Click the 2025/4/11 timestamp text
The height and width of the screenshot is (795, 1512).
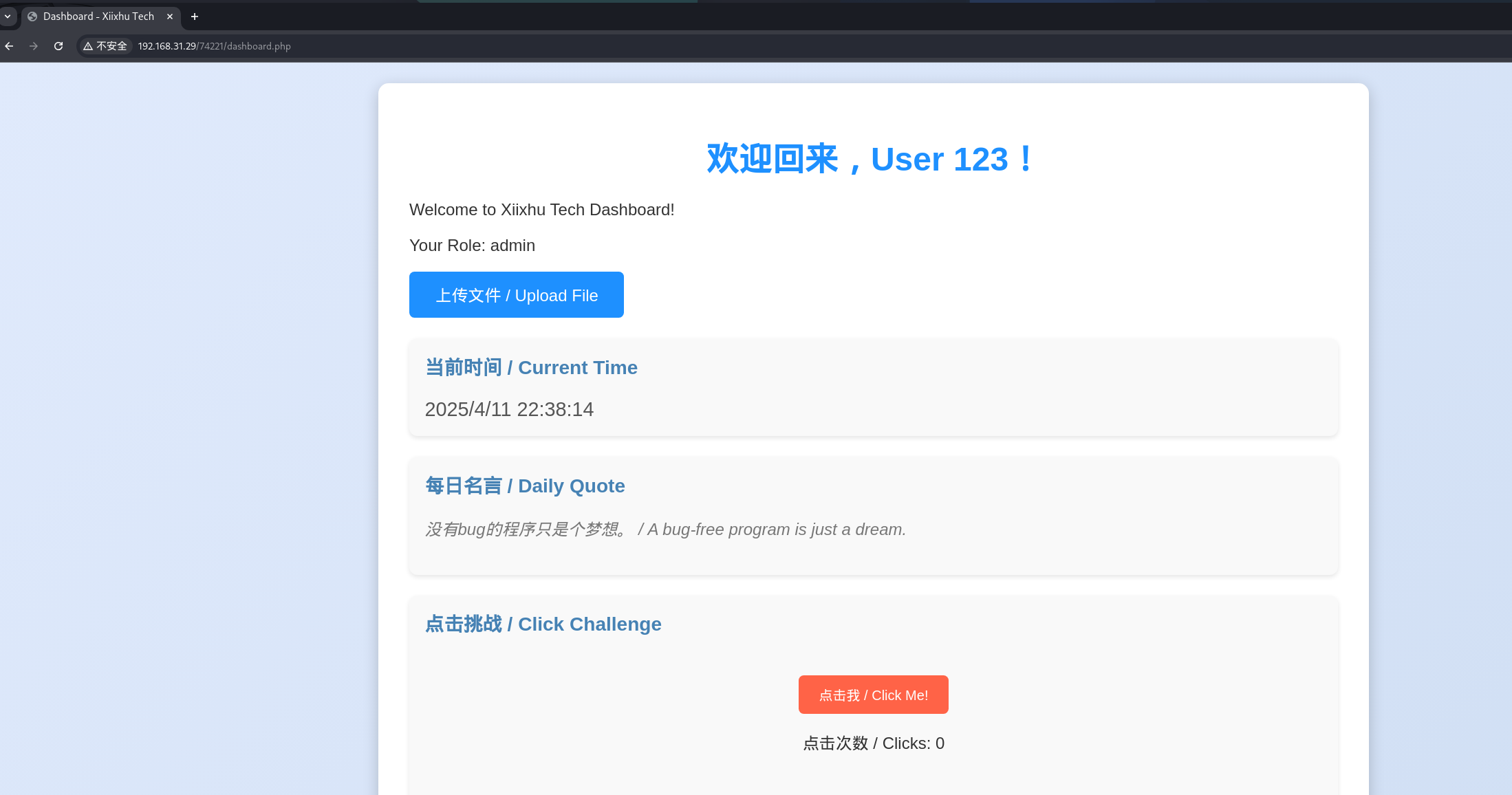point(509,409)
